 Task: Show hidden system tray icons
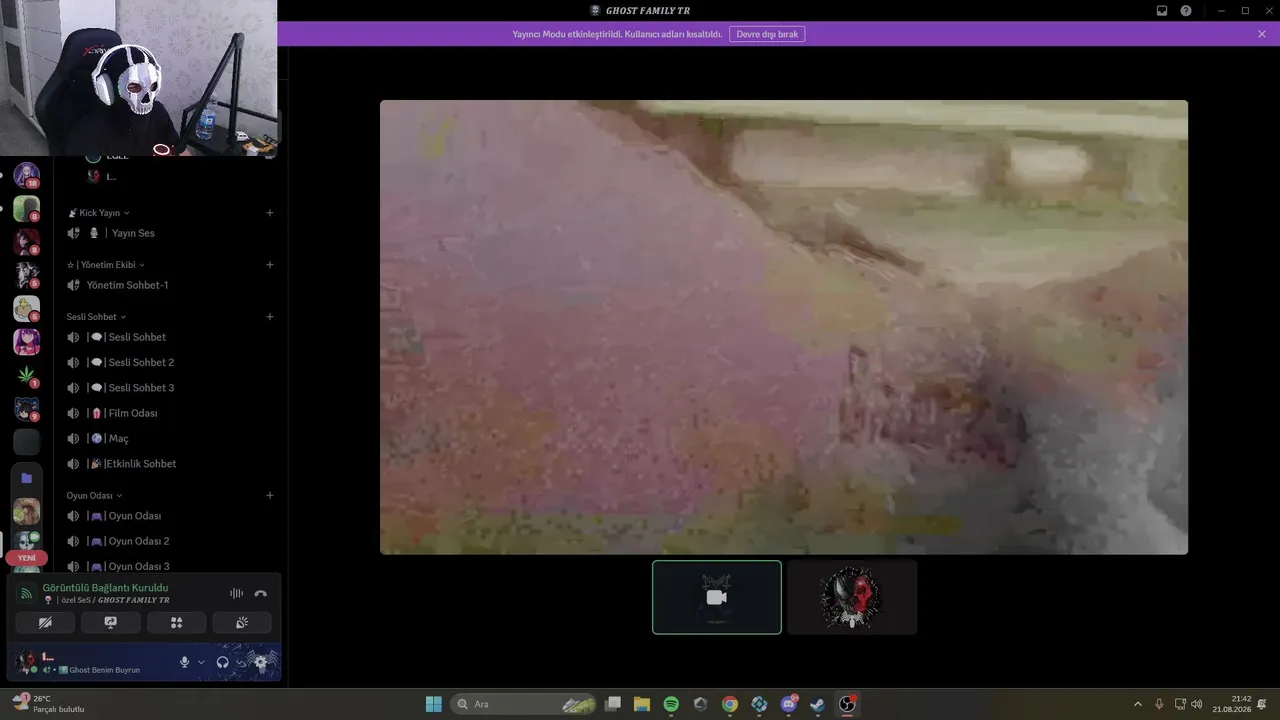click(1137, 704)
